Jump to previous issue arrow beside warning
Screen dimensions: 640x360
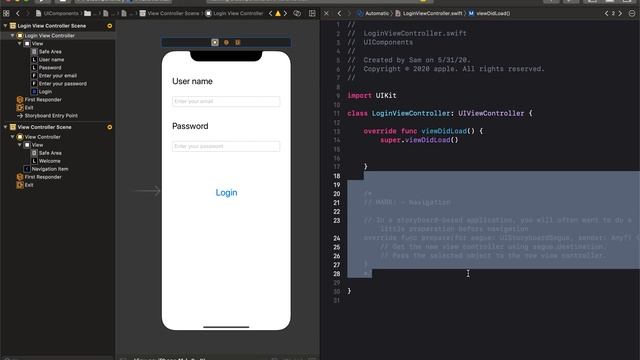270,13
